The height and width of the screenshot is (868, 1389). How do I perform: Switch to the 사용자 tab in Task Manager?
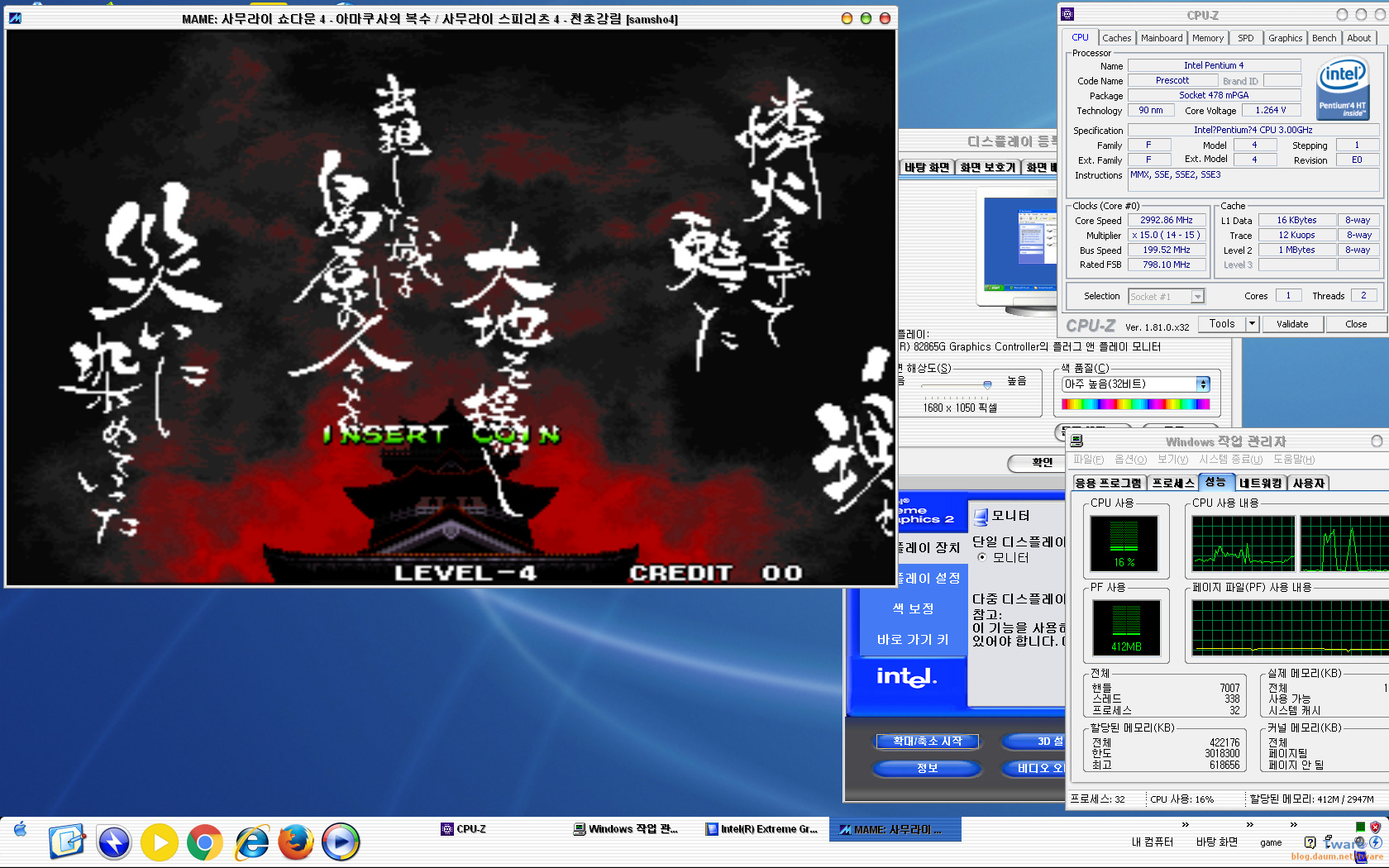click(1308, 483)
